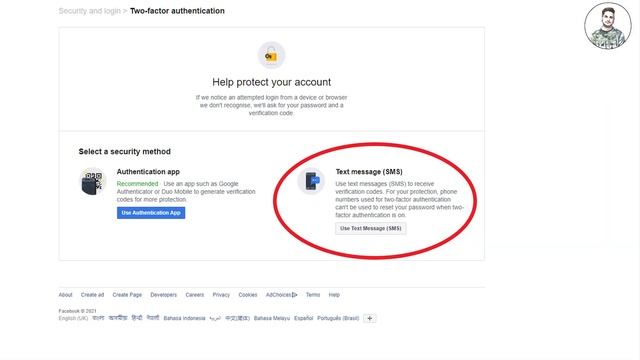Open the Help footer link
This screenshot has height=360, width=640.
tap(334, 295)
